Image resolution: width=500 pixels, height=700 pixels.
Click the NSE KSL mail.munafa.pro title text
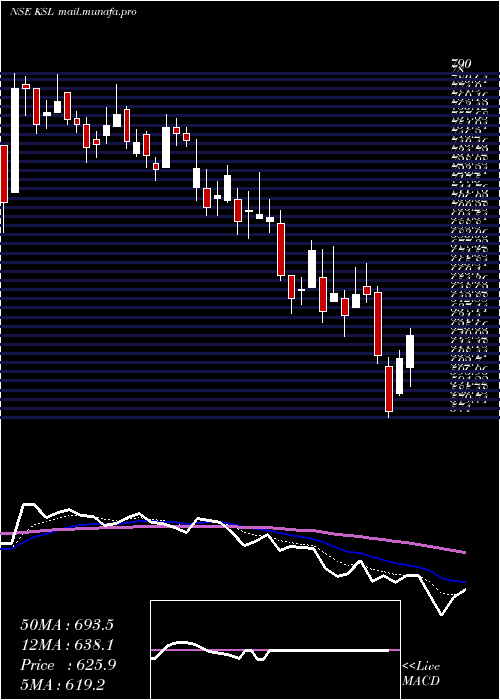tap(73, 12)
